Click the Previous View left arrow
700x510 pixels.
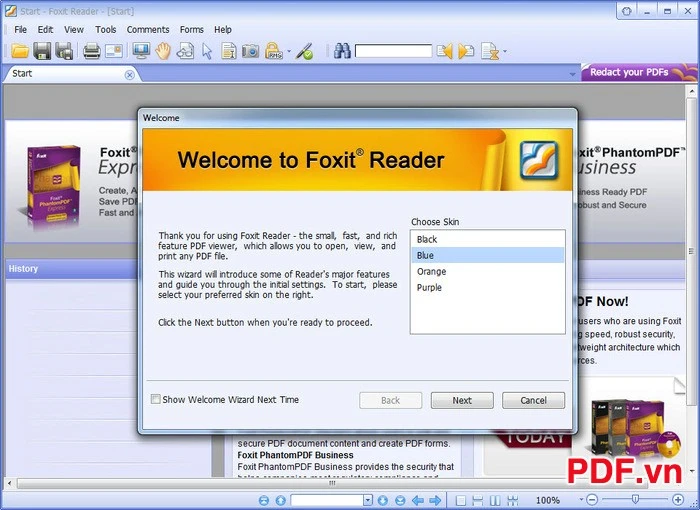(417, 500)
